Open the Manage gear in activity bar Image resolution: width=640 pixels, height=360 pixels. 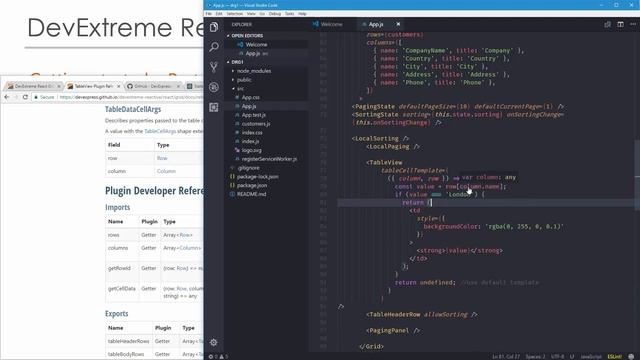(x=213, y=342)
